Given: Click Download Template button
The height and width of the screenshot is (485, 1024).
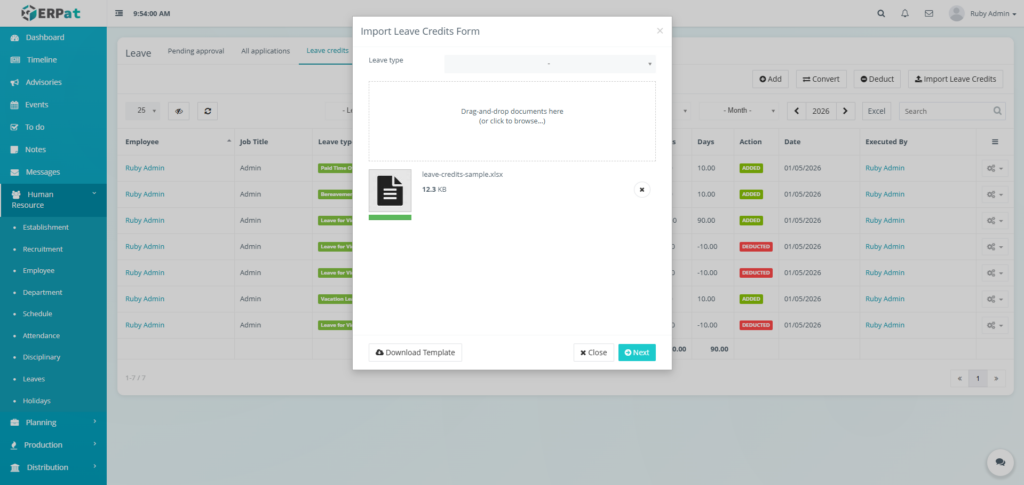Looking at the screenshot, I should 415,352.
